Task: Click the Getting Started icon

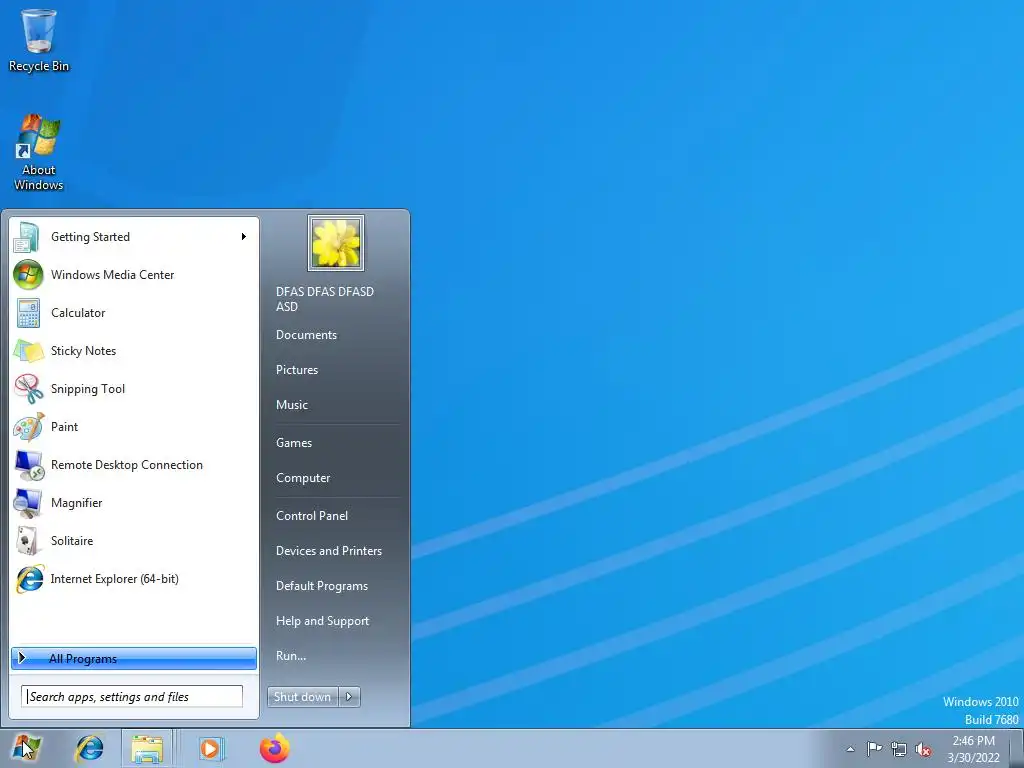Action: coord(27,237)
